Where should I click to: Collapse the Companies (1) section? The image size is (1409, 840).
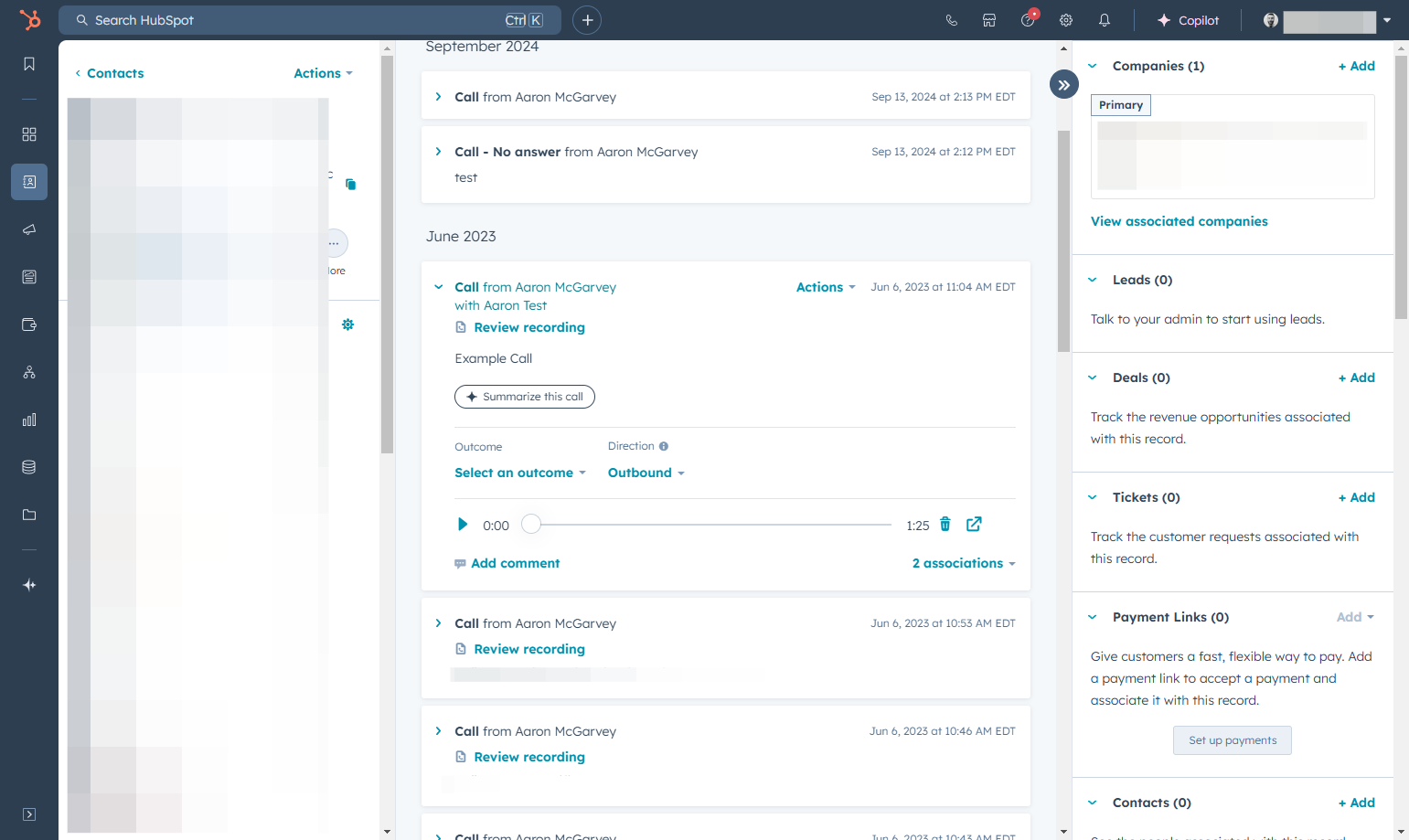[x=1093, y=66]
